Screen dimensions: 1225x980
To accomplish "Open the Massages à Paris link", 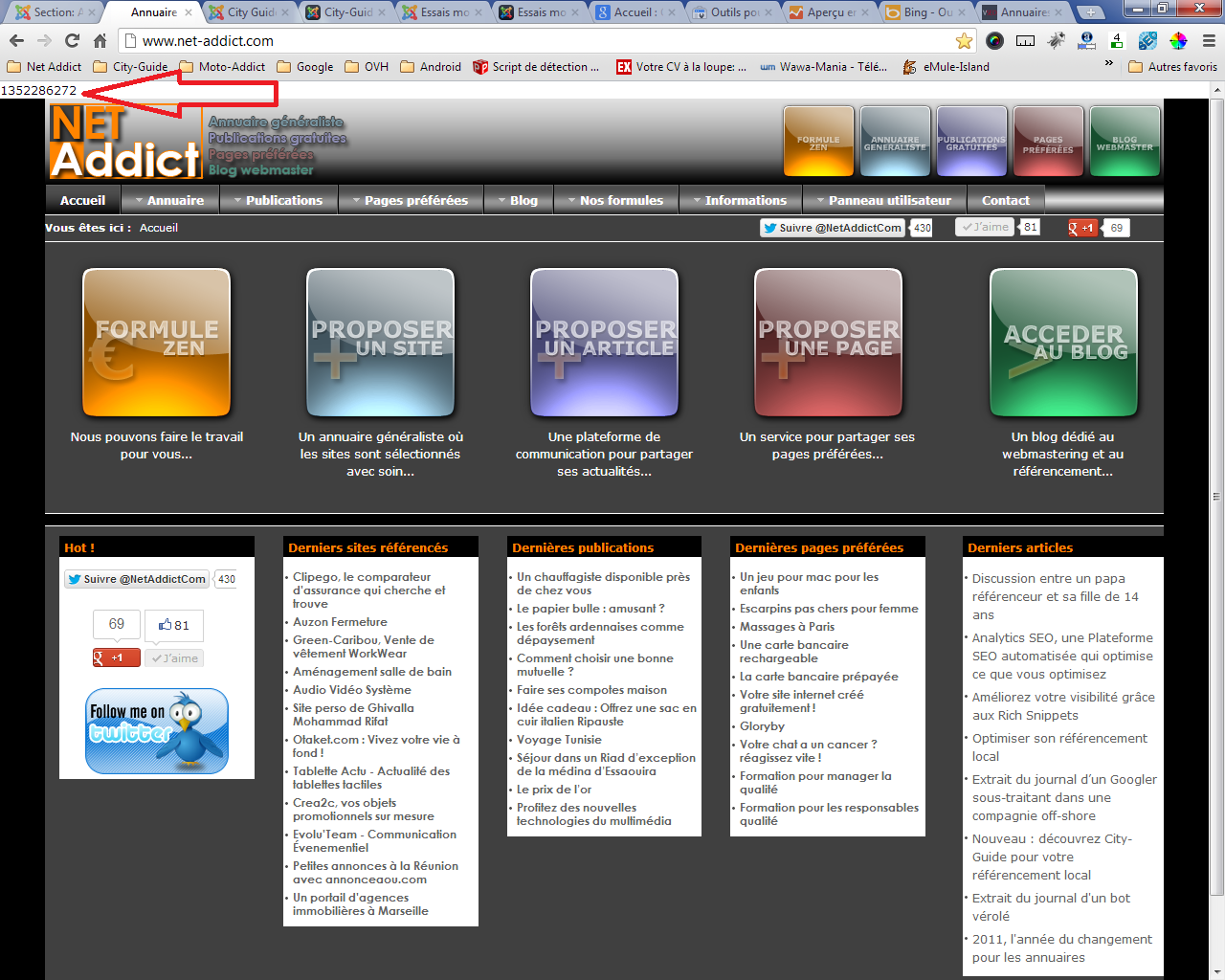I will [x=787, y=627].
